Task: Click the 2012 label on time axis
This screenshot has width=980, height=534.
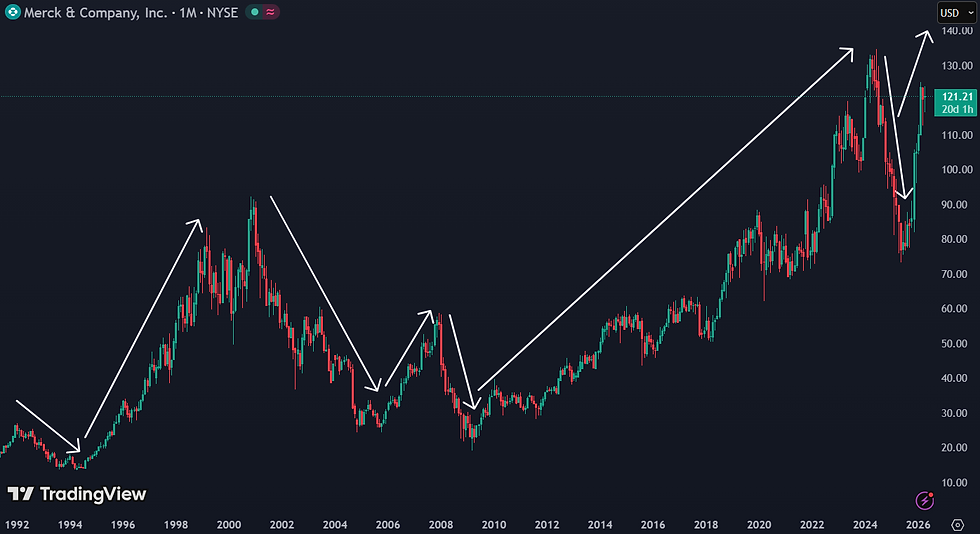Action: tap(547, 525)
